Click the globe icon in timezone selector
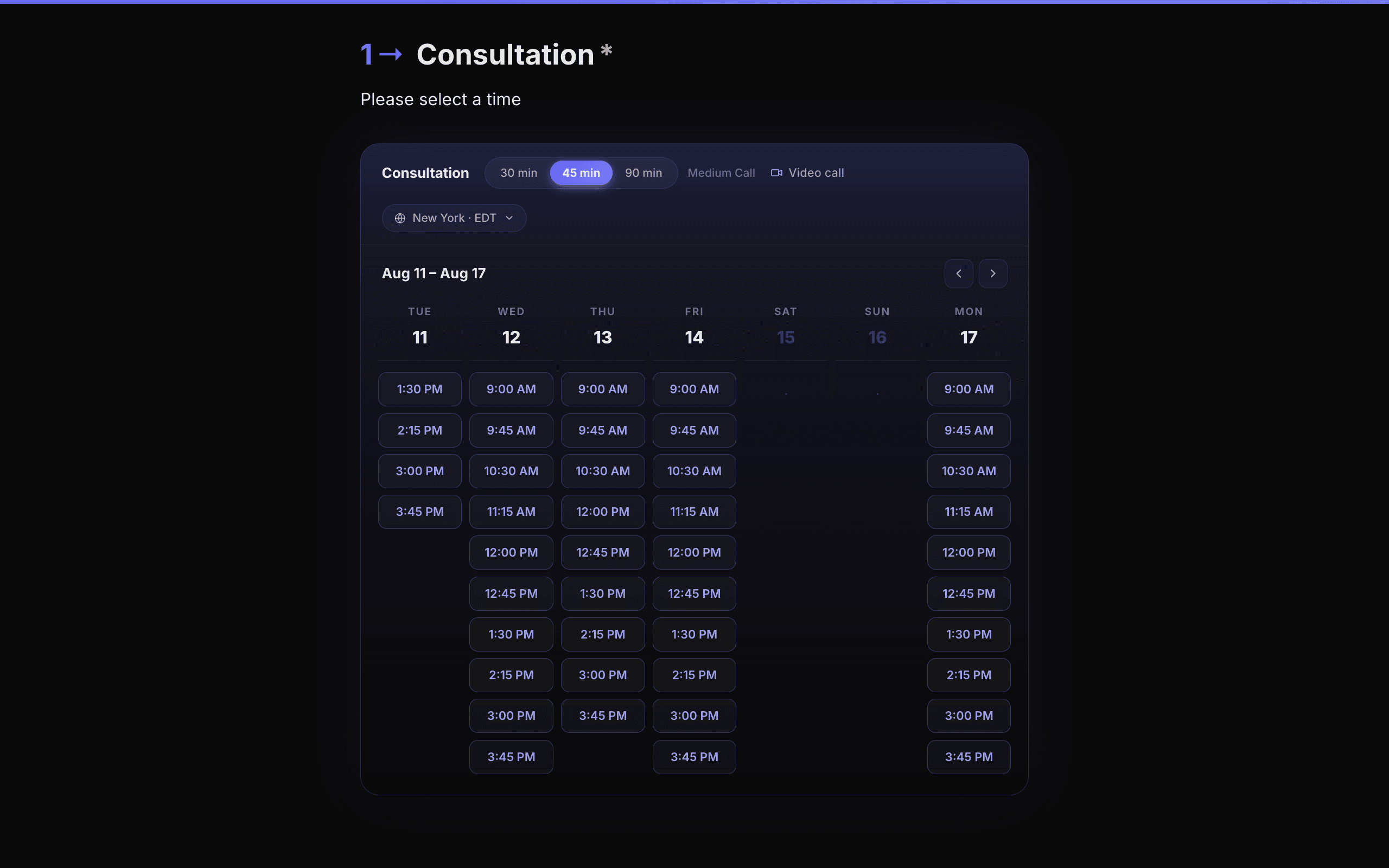 pos(400,218)
